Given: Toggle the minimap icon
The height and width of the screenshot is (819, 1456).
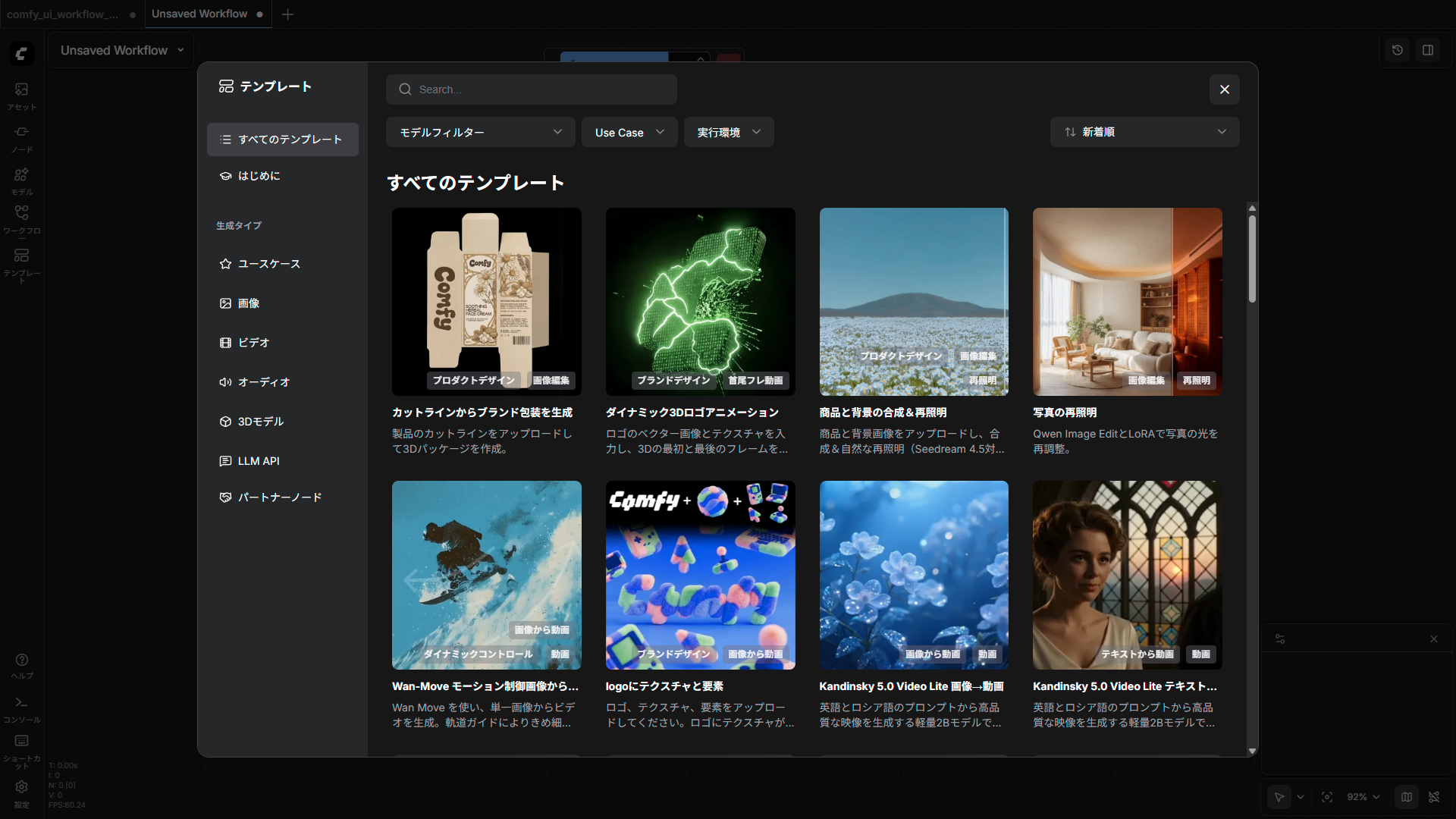Looking at the screenshot, I should pyautogui.click(x=1406, y=797).
